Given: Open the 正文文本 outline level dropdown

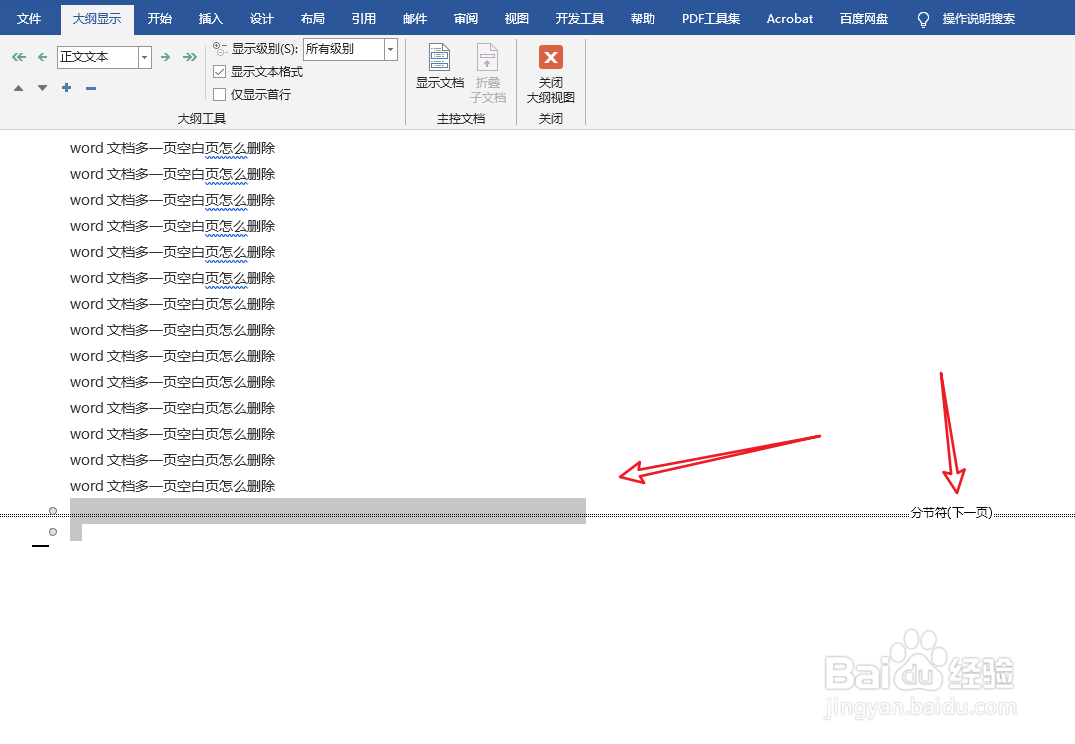Looking at the screenshot, I should pos(145,57).
